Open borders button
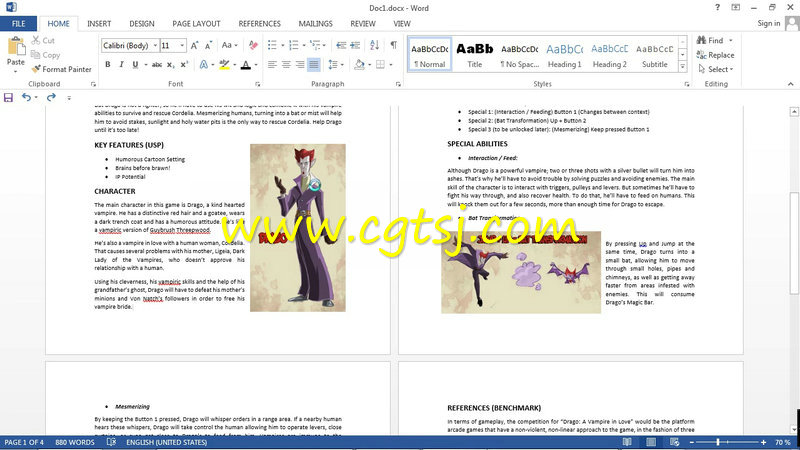This screenshot has height=450, width=800. 381,65
